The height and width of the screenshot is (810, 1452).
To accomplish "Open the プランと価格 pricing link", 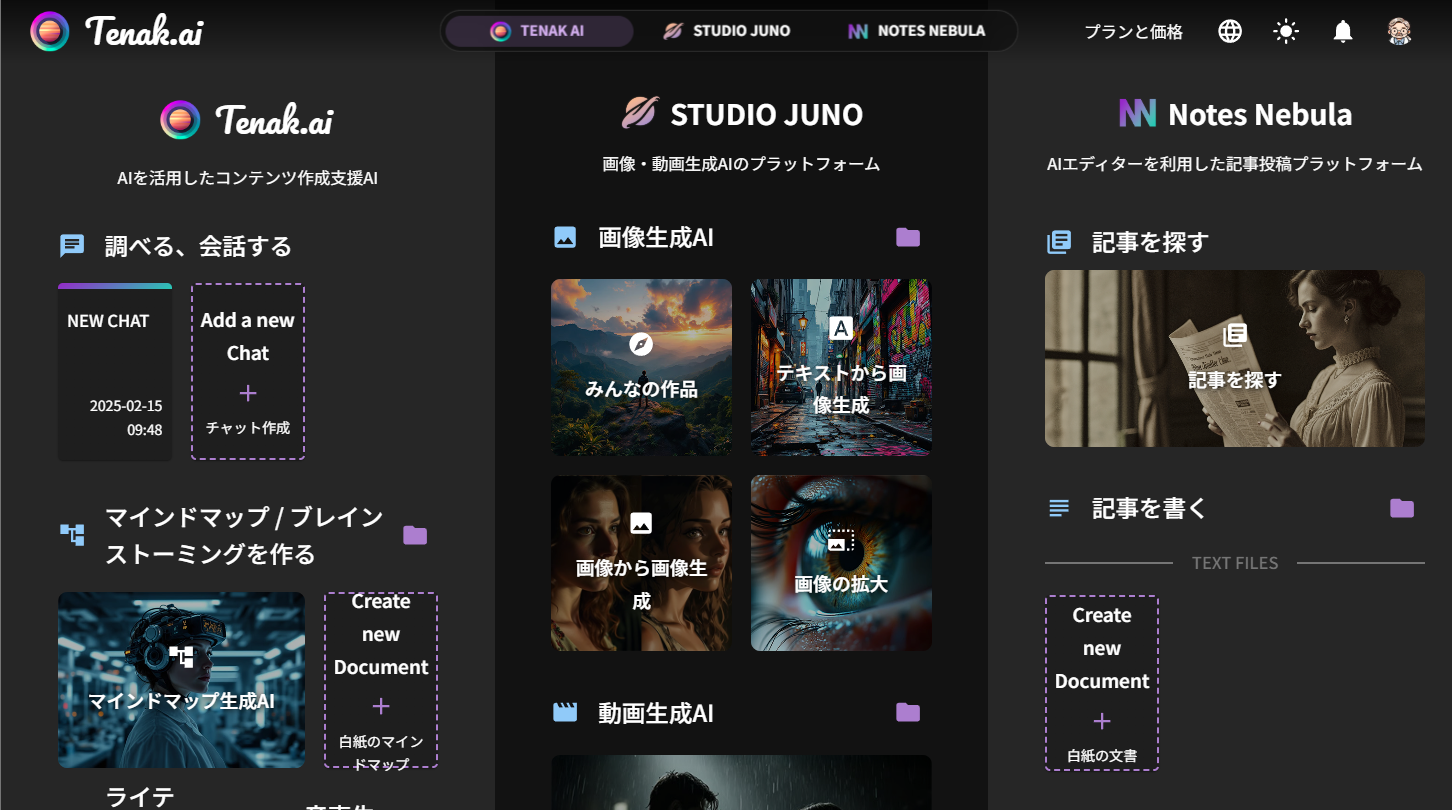I will click(x=1133, y=31).
